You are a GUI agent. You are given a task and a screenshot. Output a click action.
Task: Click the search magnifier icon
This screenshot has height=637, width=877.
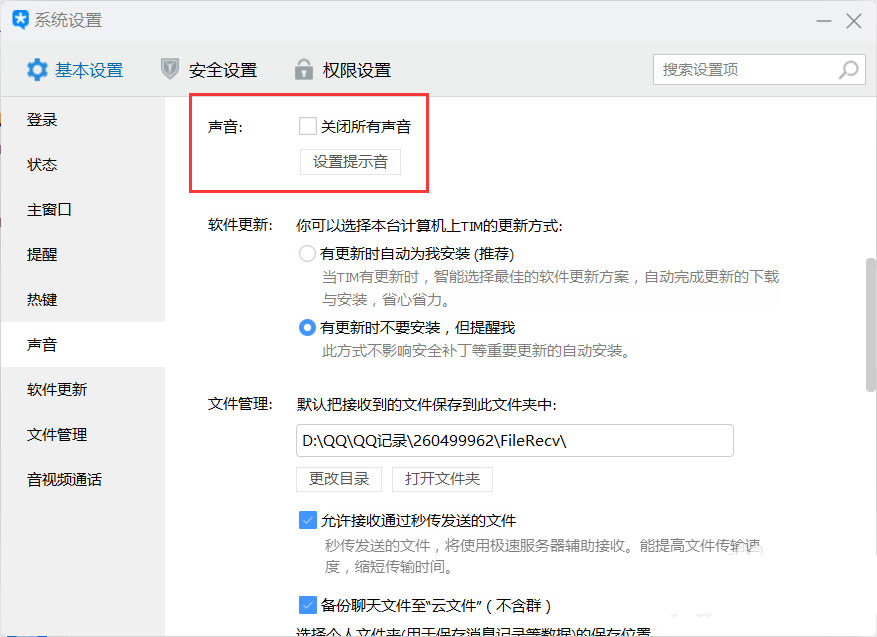tap(848, 70)
